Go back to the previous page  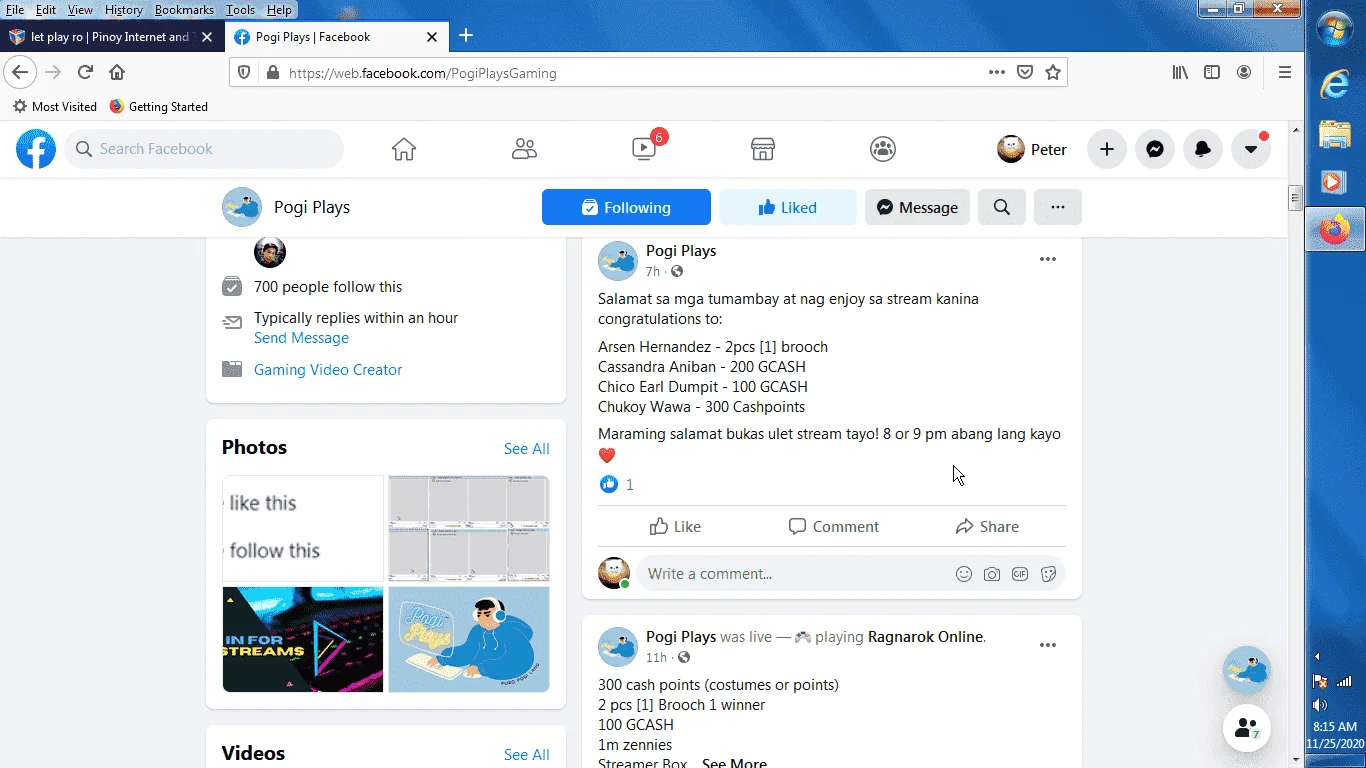tap(20, 72)
